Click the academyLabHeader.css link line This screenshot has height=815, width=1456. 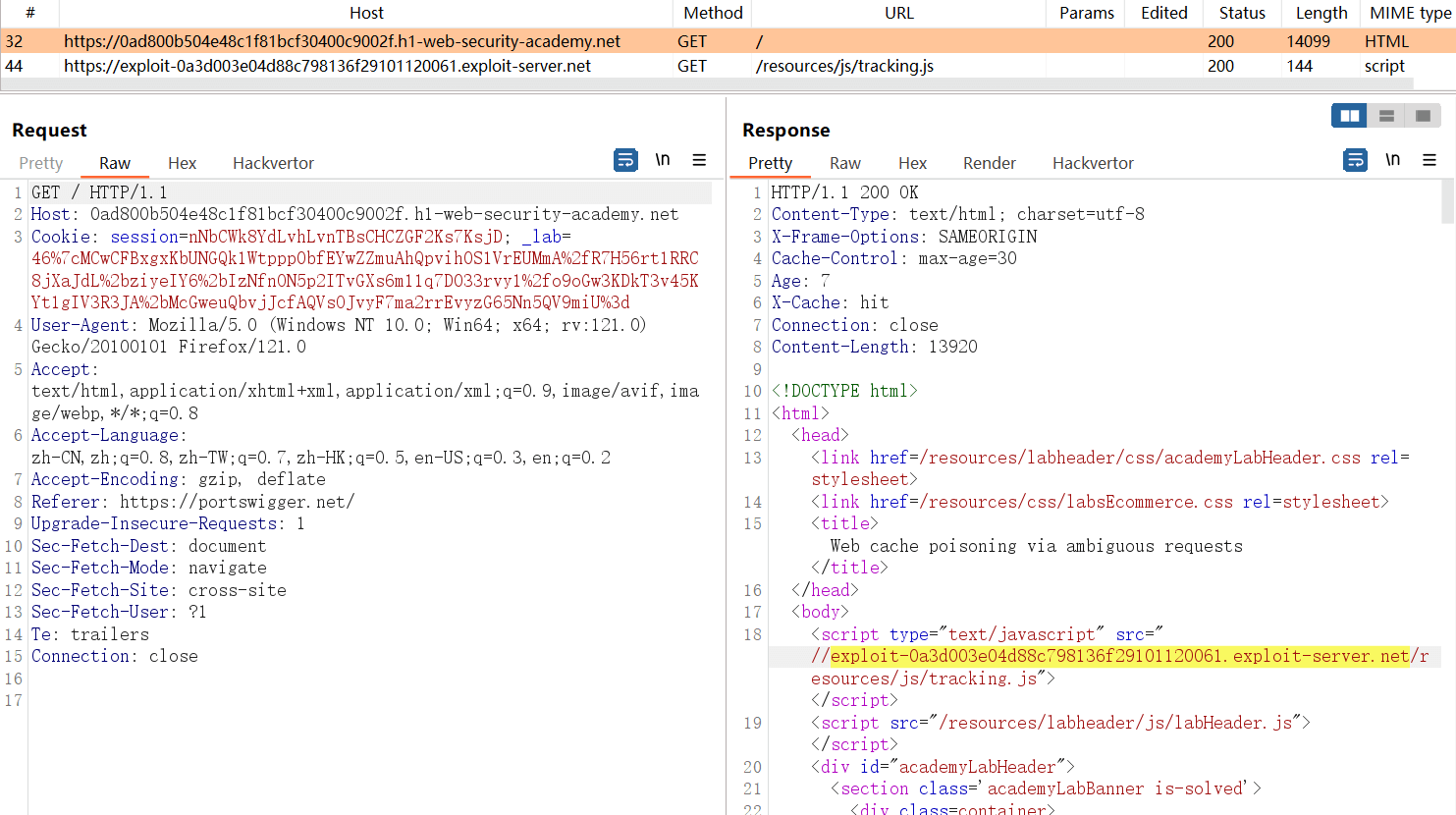click(1110, 468)
